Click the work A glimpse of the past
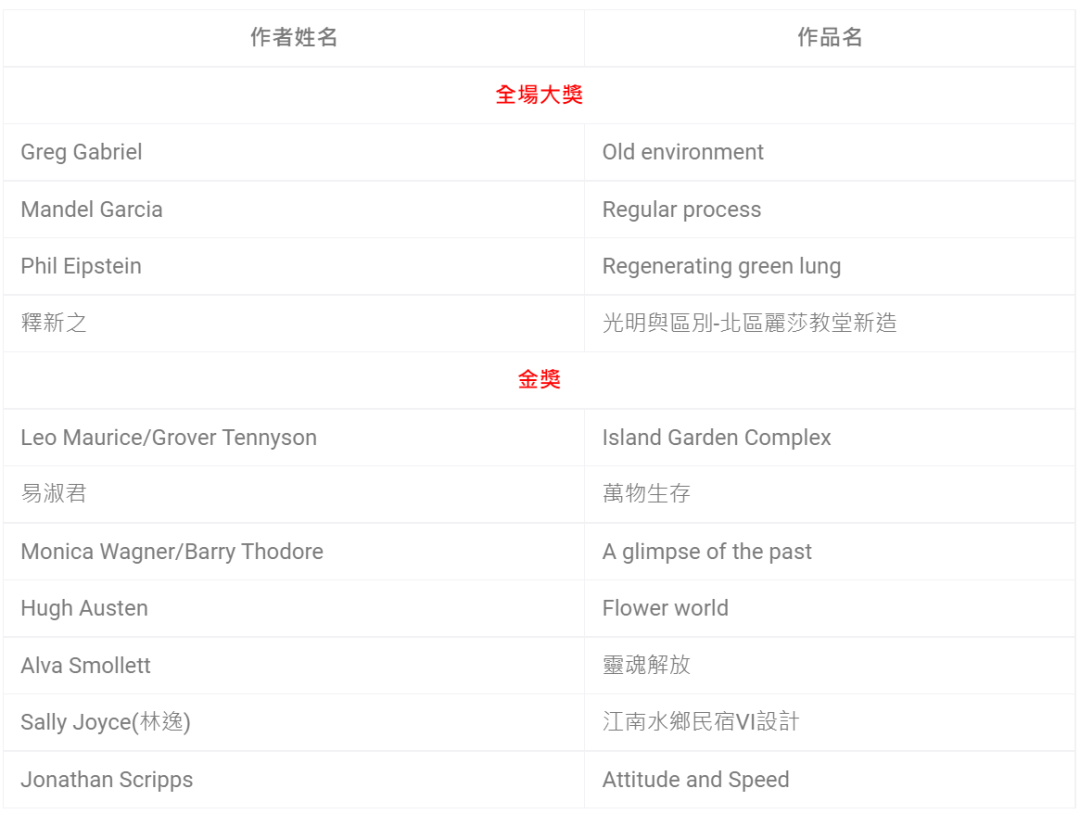This screenshot has width=1080, height=814. (707, 552)
